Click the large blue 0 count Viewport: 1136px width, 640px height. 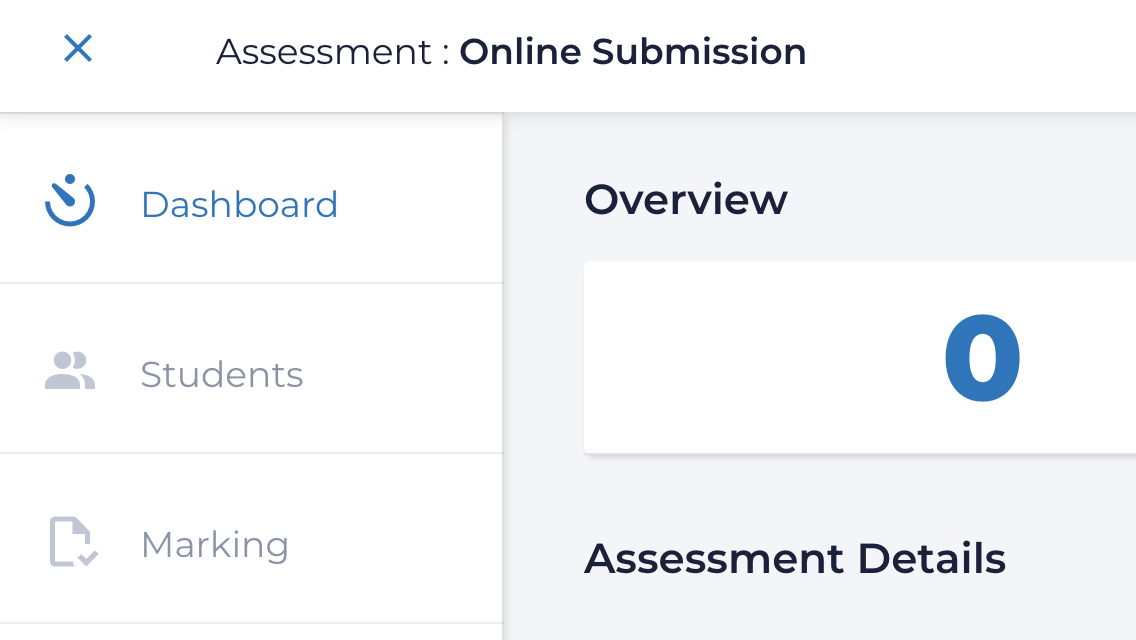[982, 360]
